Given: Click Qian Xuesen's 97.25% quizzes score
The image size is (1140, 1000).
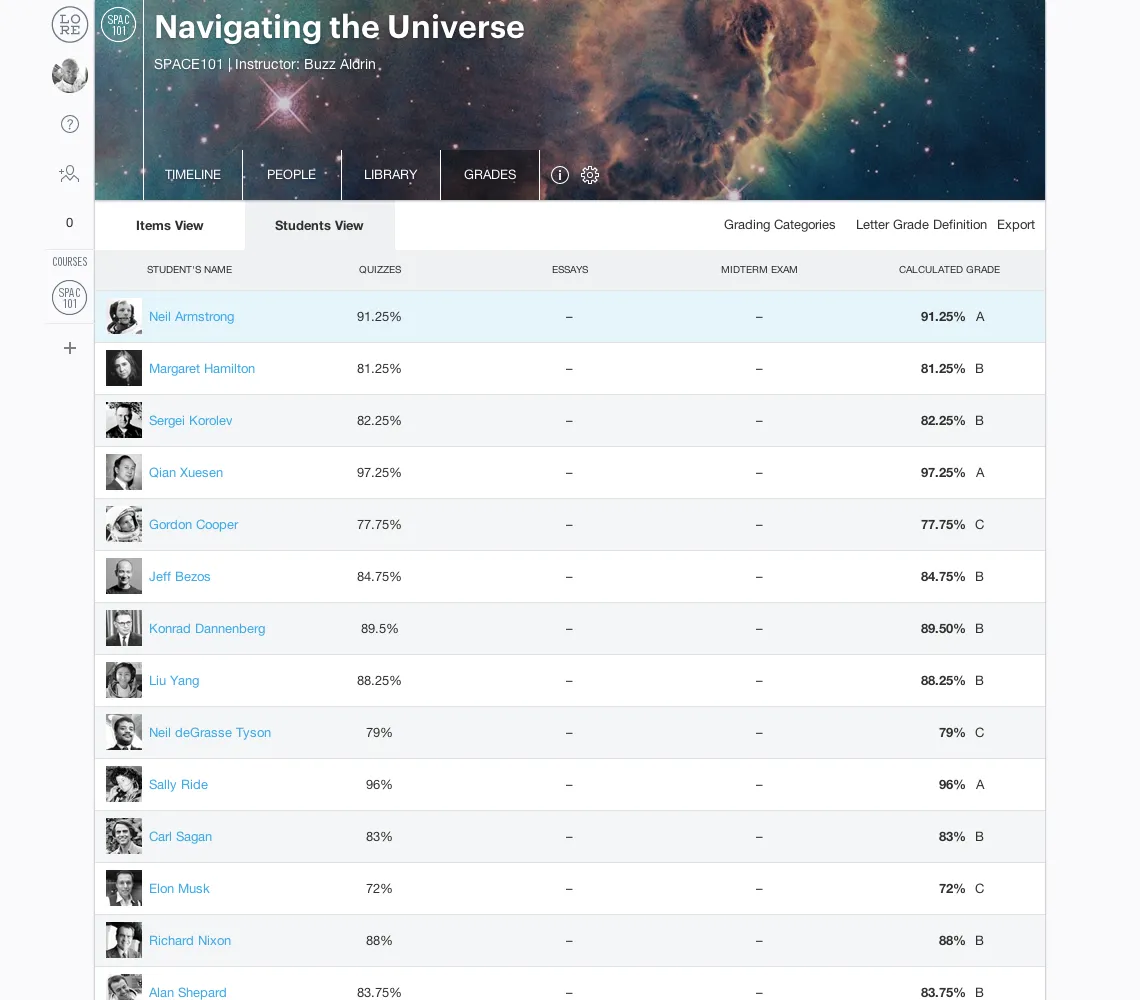Looking at the screenshot, I should coord(379,473).
